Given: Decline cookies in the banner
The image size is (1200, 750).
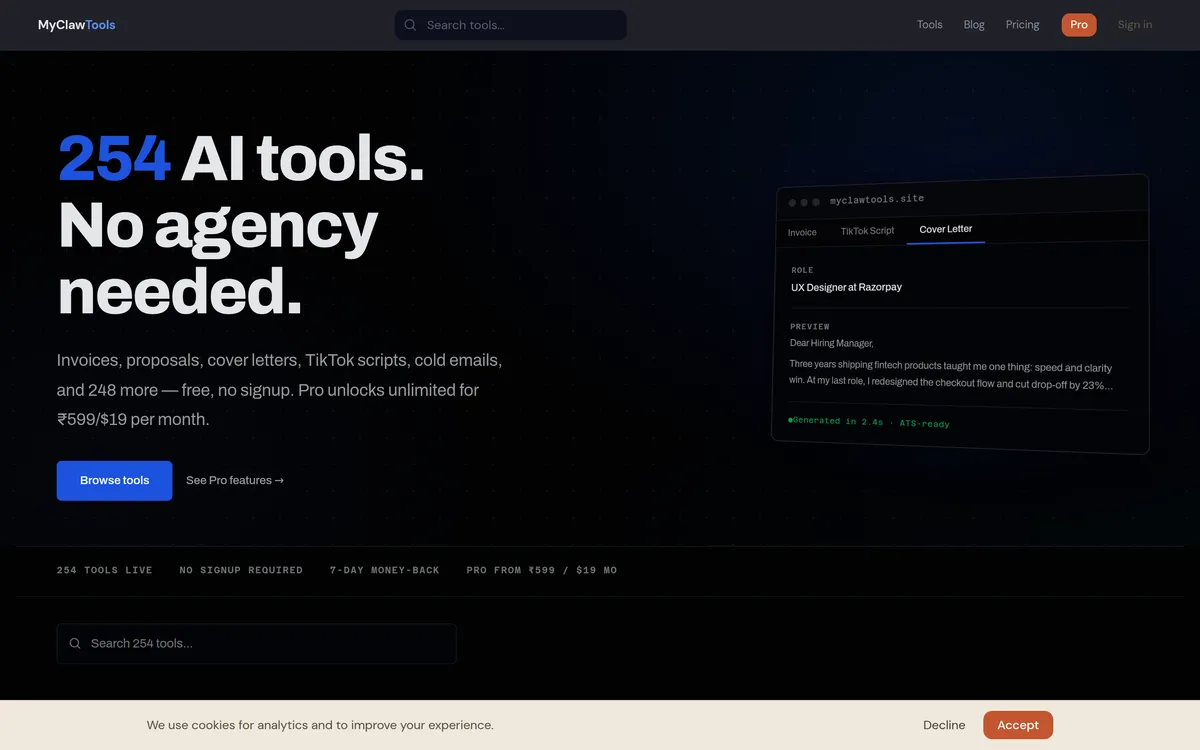Looking at the screenshot, I should coord(943,724).
